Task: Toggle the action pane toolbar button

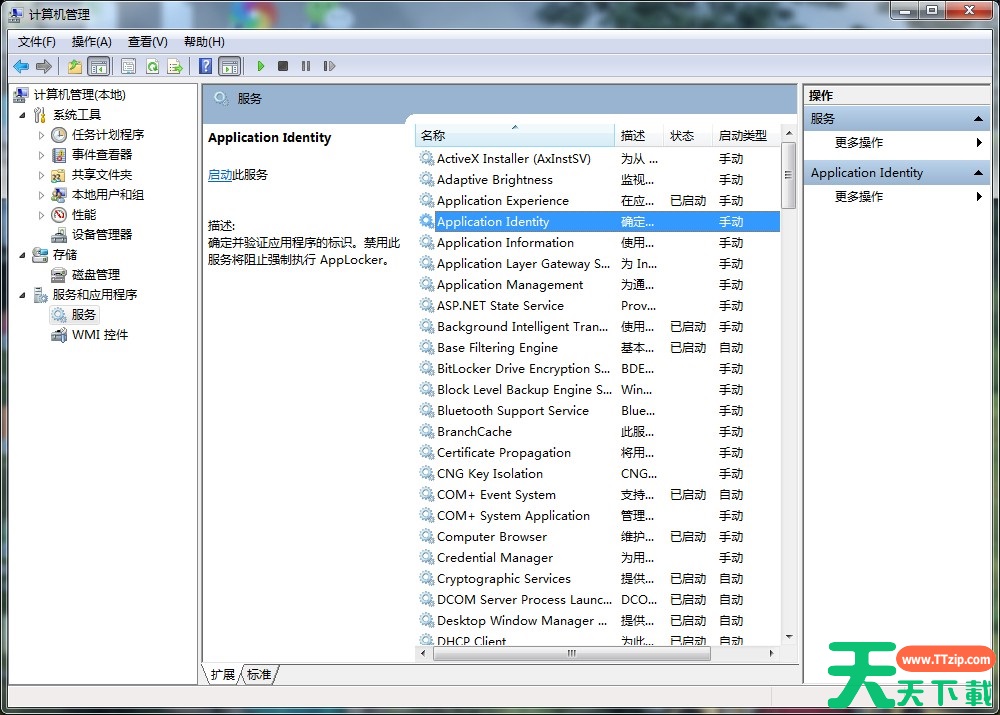Action: tap(230, 66)
